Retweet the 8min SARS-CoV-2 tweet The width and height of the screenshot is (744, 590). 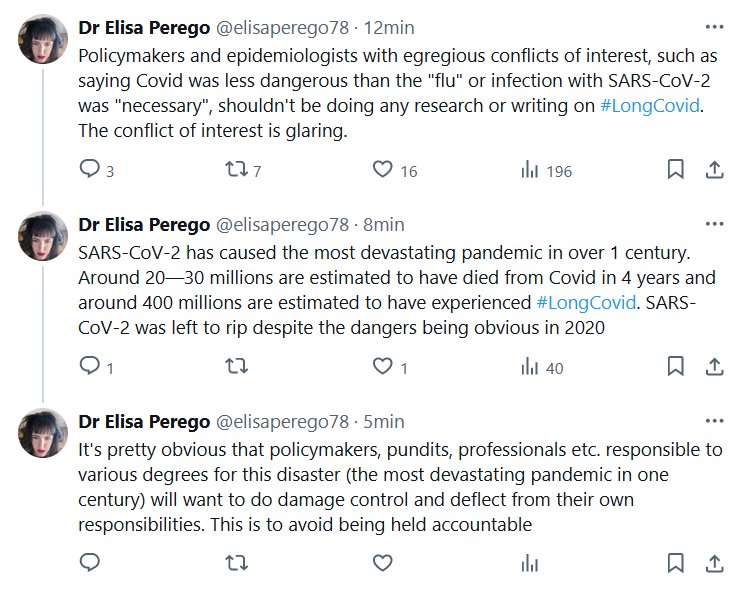tap(237, 367)
